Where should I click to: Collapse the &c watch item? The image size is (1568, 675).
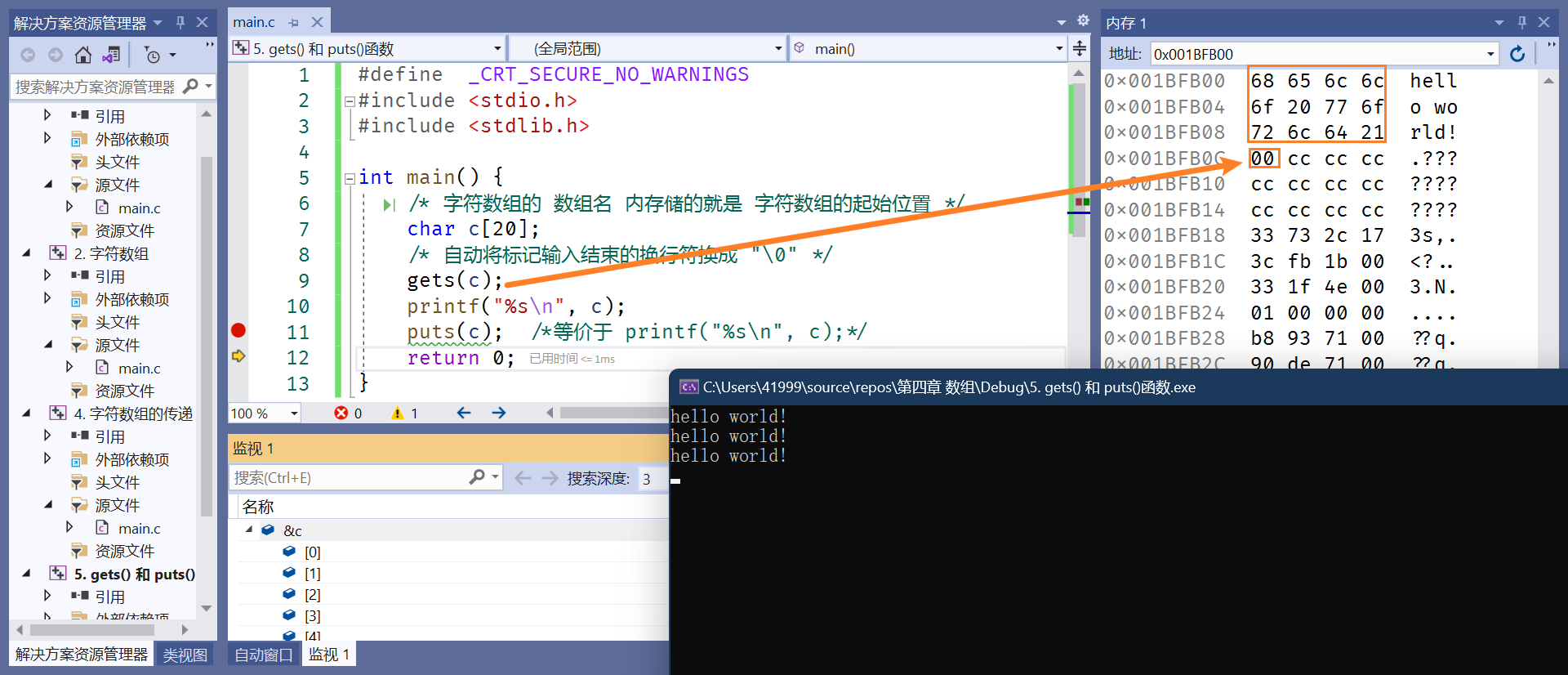click(249, 530)
